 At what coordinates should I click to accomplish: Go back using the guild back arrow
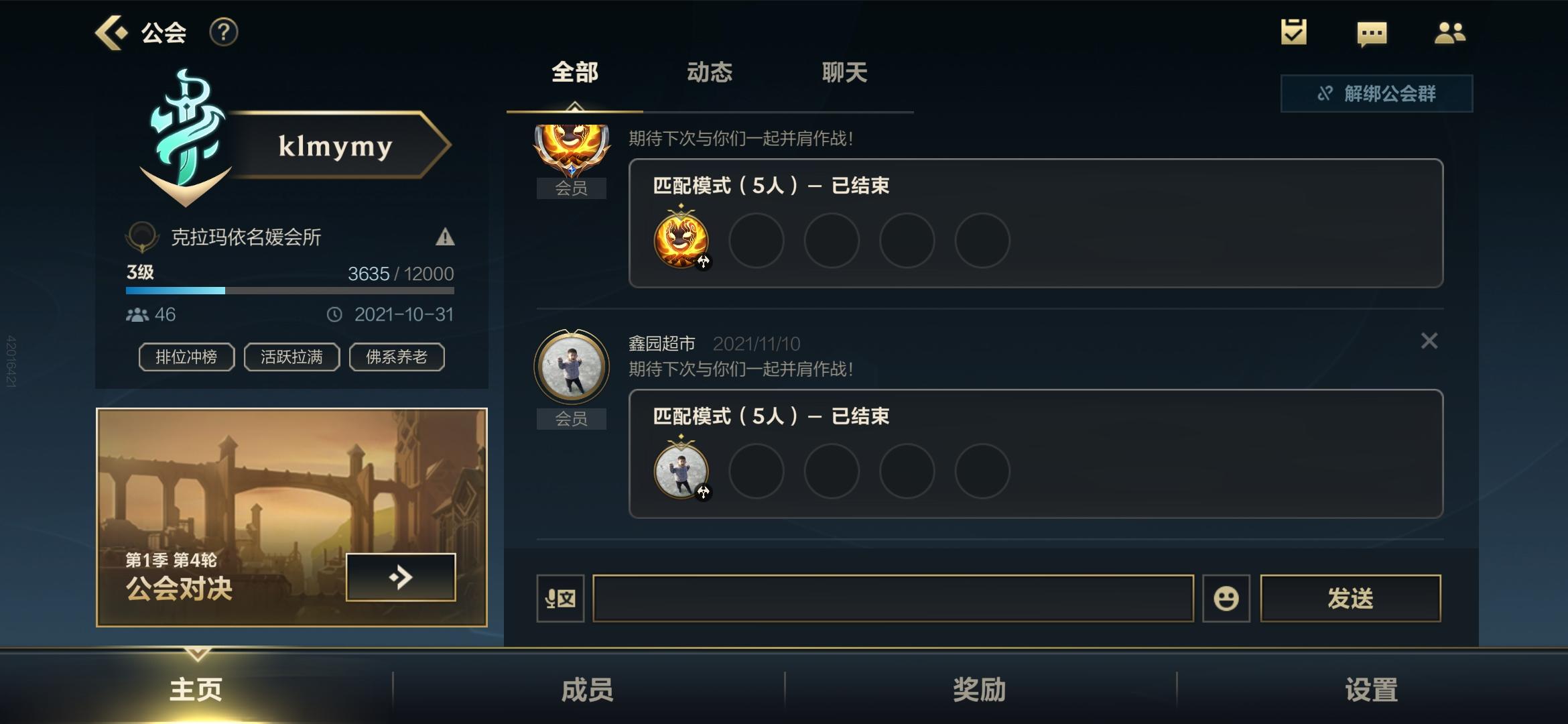coord(111,32)
